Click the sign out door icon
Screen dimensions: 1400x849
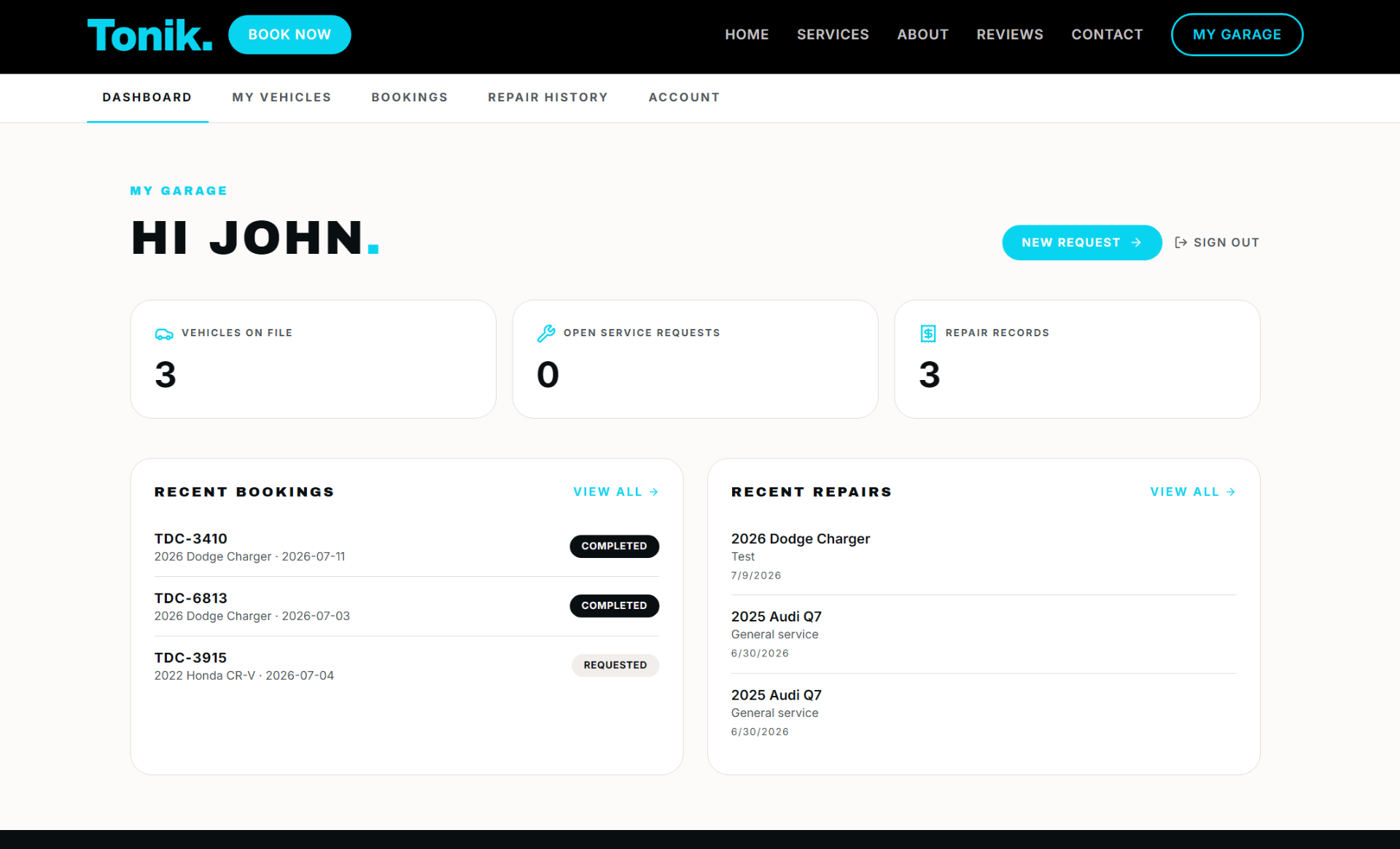tap(1181, 242)
